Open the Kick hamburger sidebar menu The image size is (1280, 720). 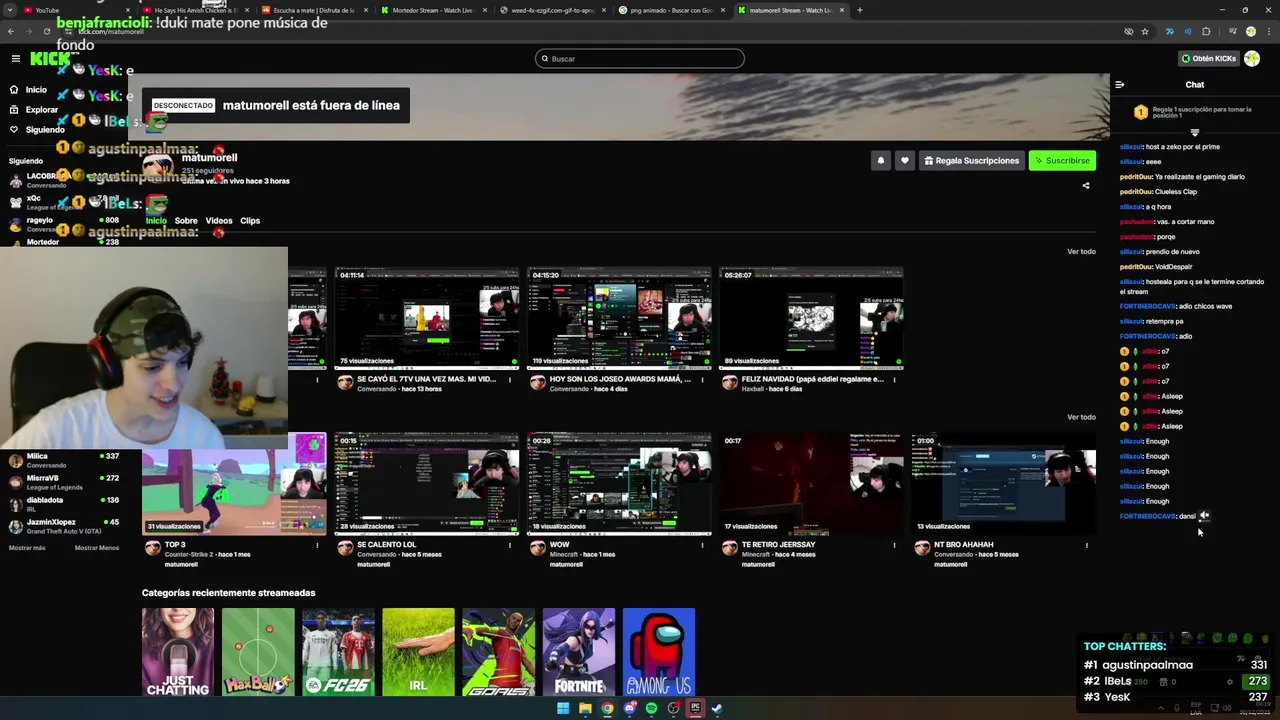pos(15,59)
